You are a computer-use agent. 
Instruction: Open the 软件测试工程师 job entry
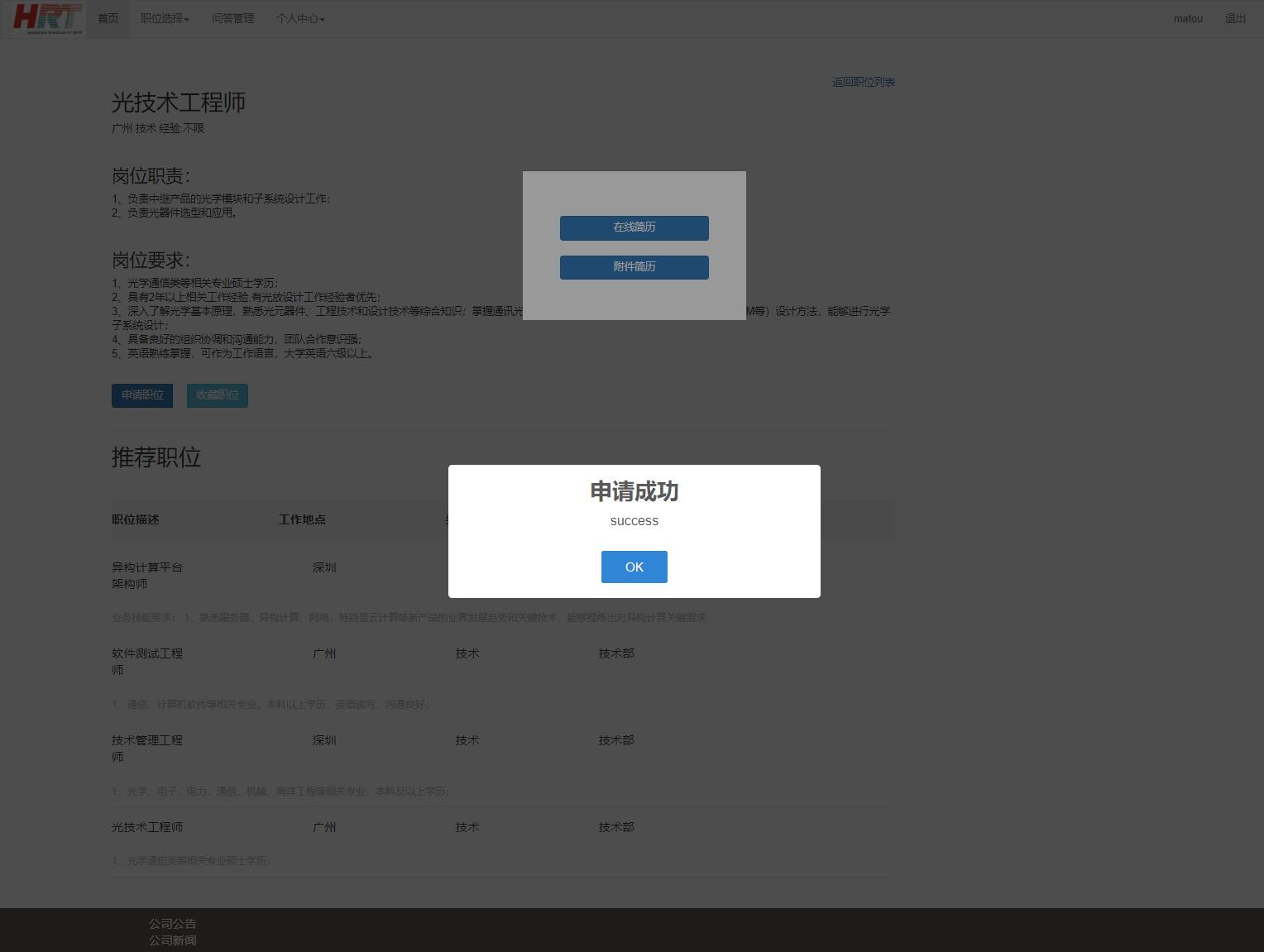point(146,661)
